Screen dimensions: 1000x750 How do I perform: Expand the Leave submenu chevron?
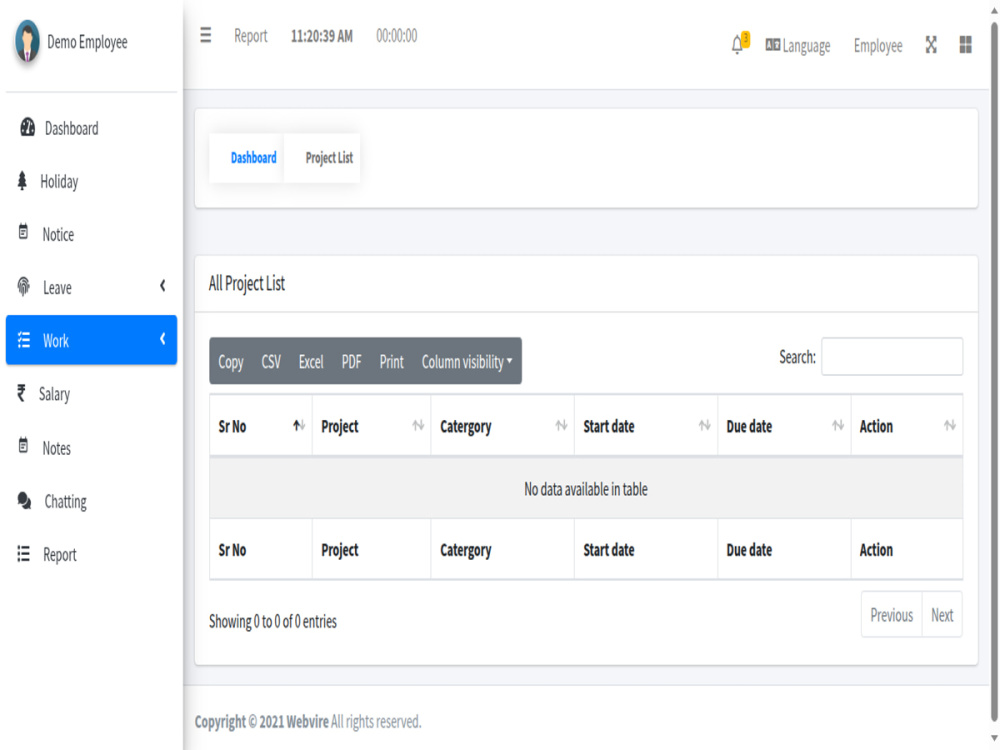[163, 286]
